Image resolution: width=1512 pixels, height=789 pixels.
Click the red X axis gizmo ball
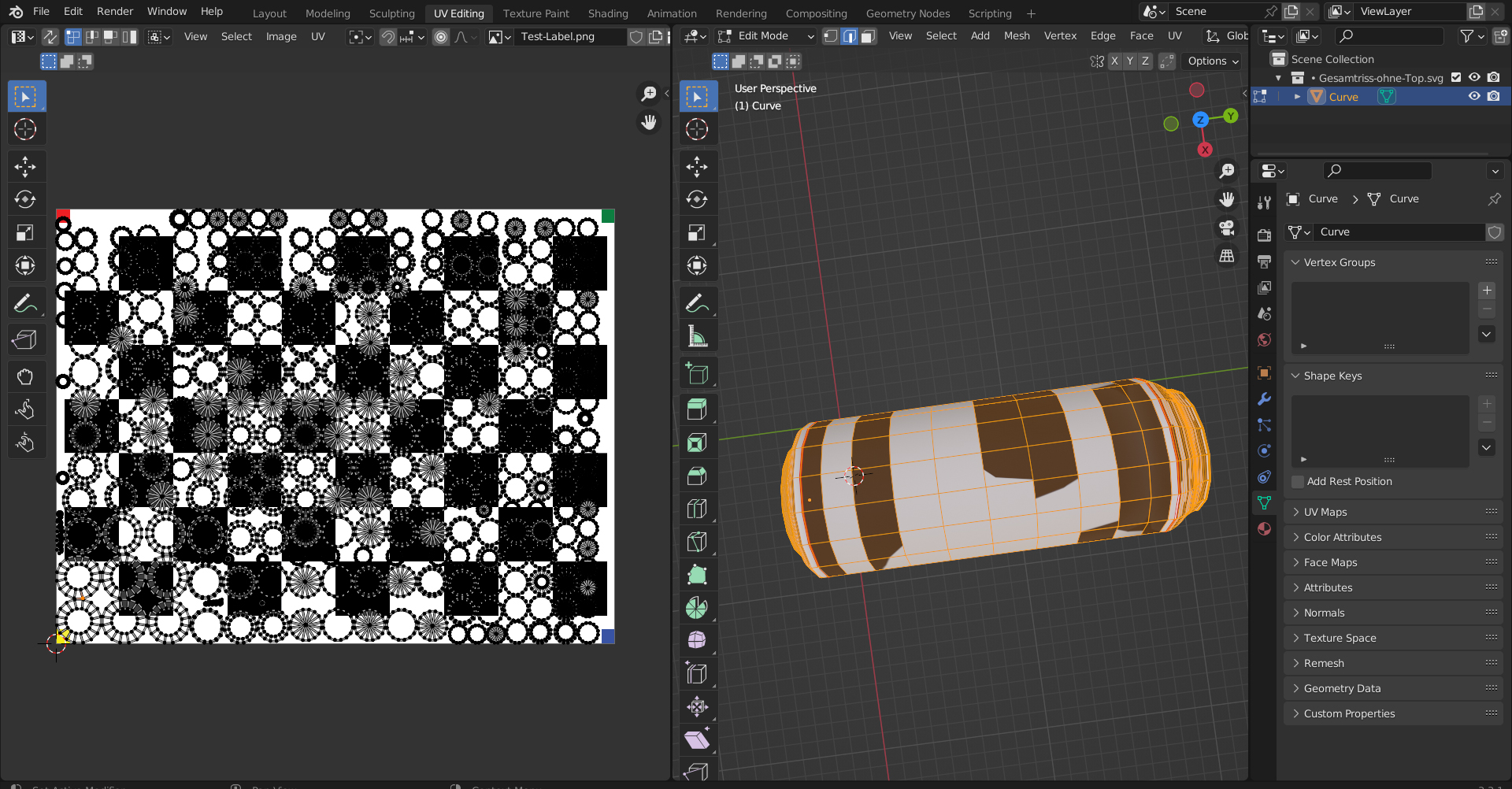1204,150
